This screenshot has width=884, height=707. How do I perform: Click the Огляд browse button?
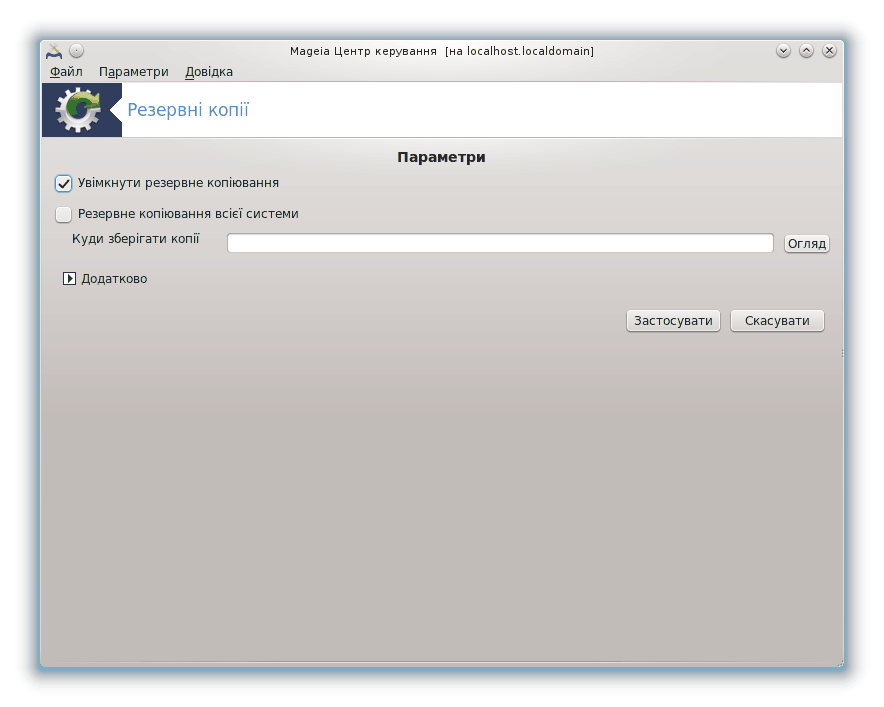point(806,244)
